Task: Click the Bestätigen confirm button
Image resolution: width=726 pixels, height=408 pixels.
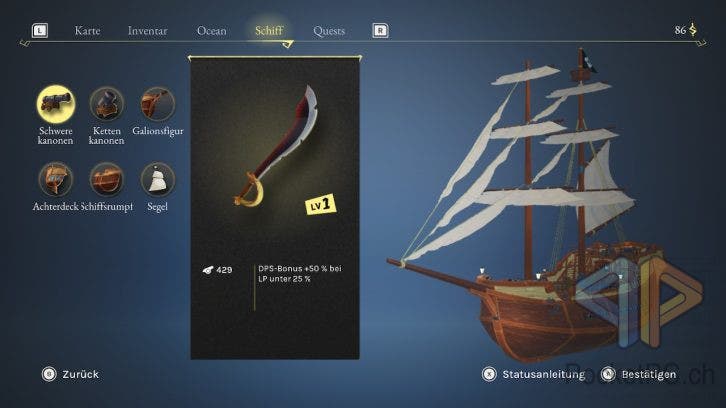Action: tap(638, 374)
